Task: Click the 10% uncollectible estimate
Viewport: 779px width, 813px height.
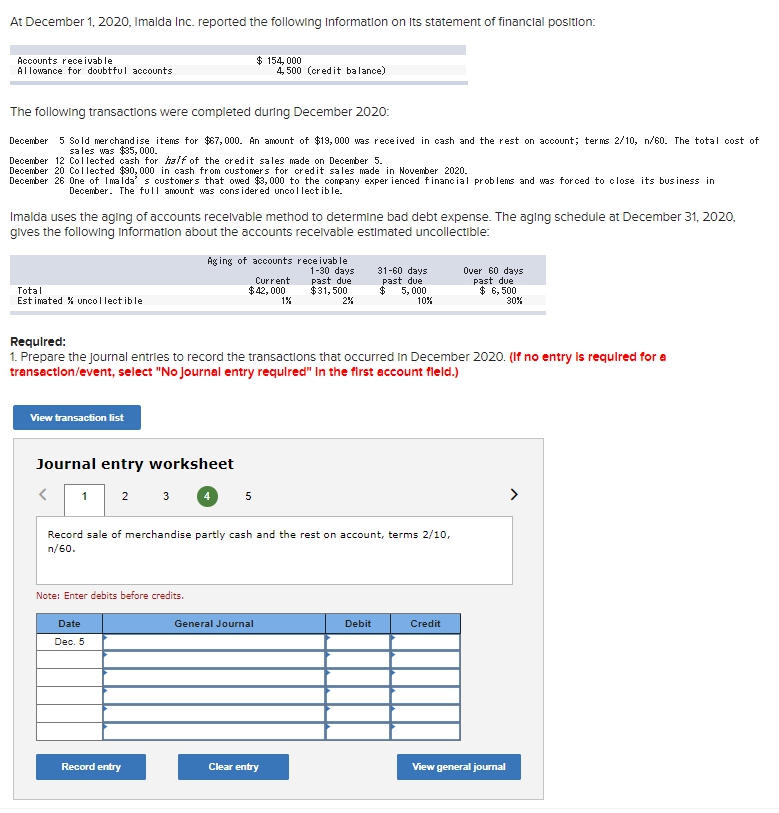Action: (425, 301)
